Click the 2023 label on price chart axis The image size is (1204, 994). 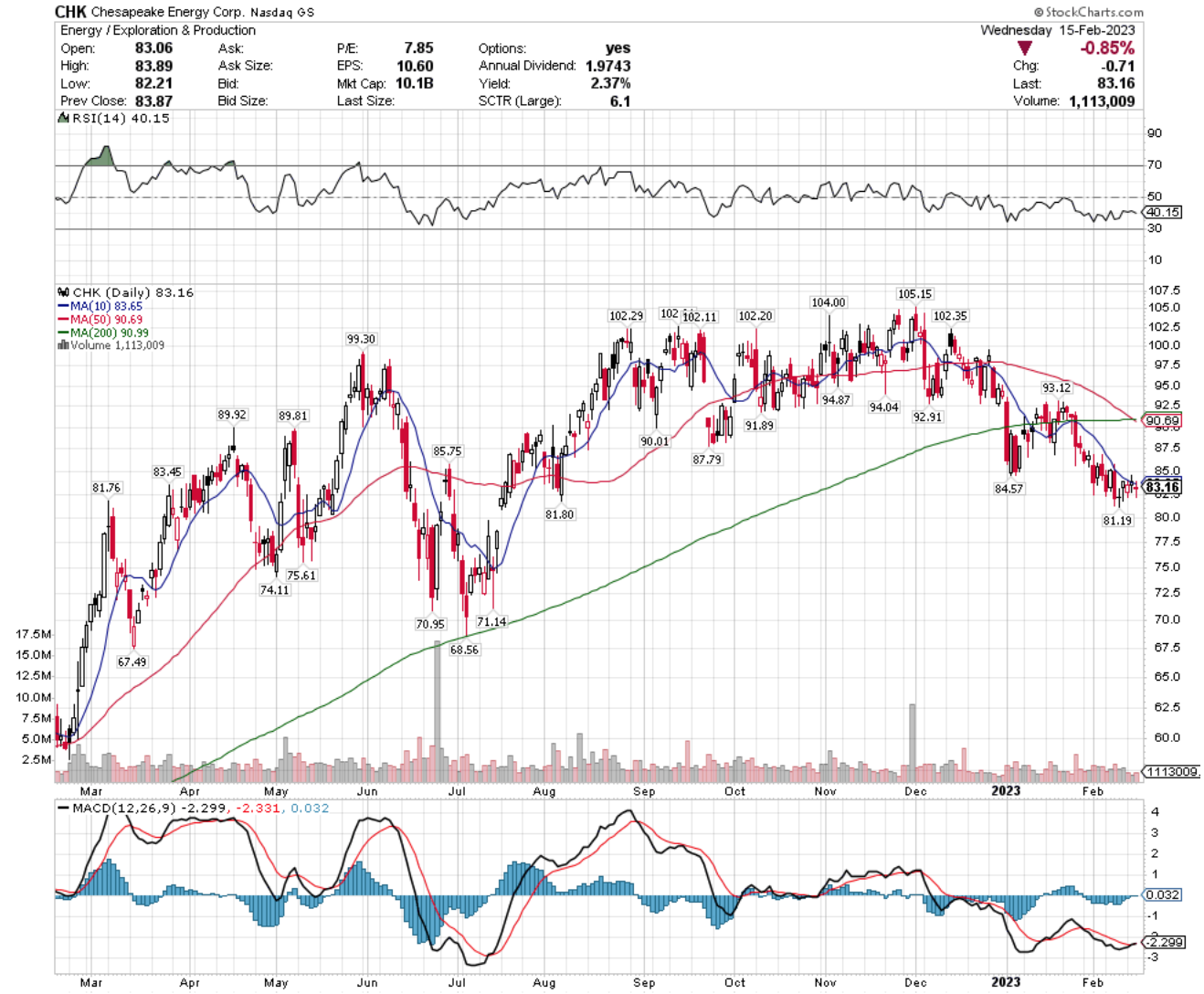click(x=1006, y=791)
